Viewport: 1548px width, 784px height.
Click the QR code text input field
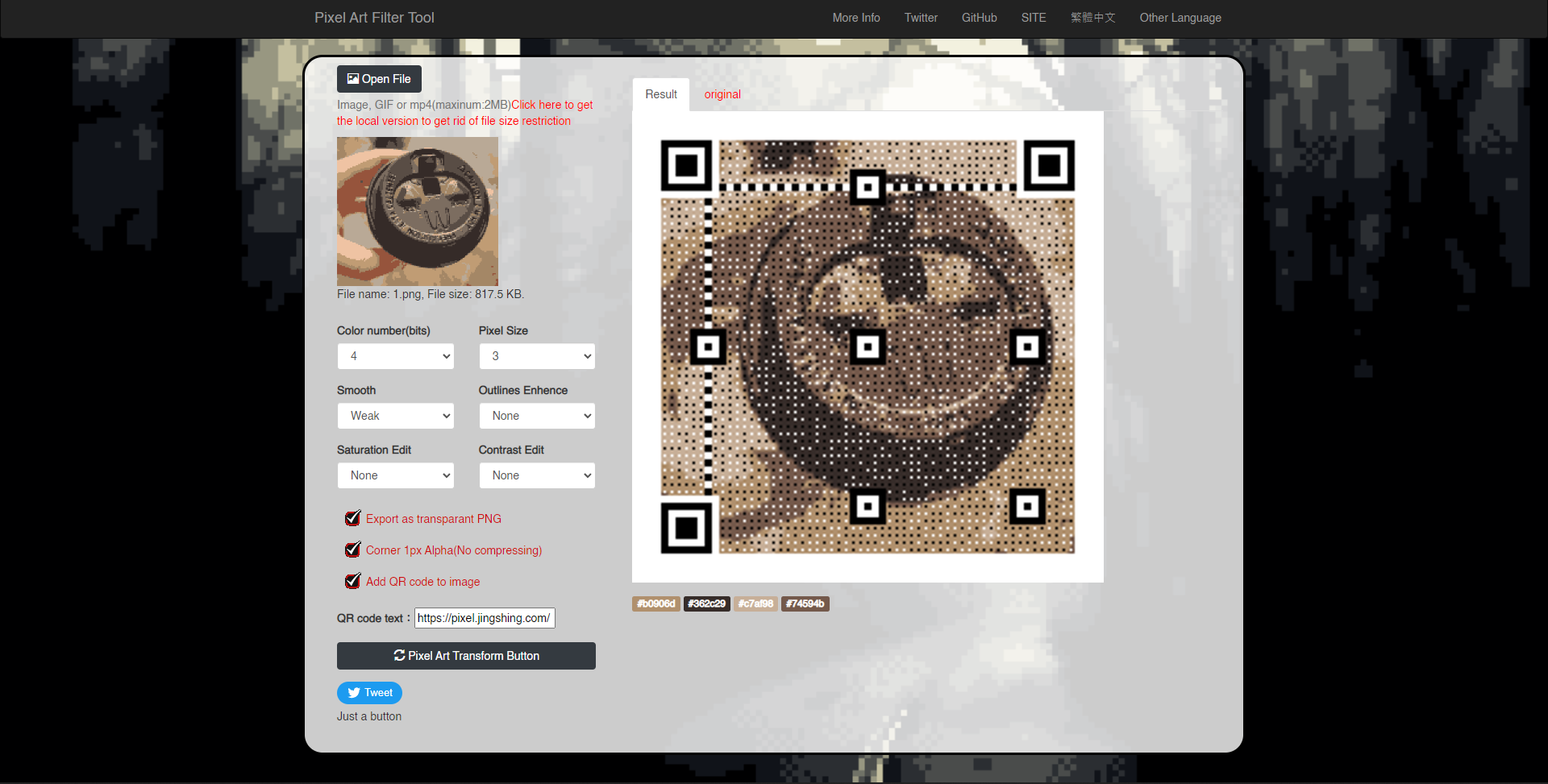485,618
